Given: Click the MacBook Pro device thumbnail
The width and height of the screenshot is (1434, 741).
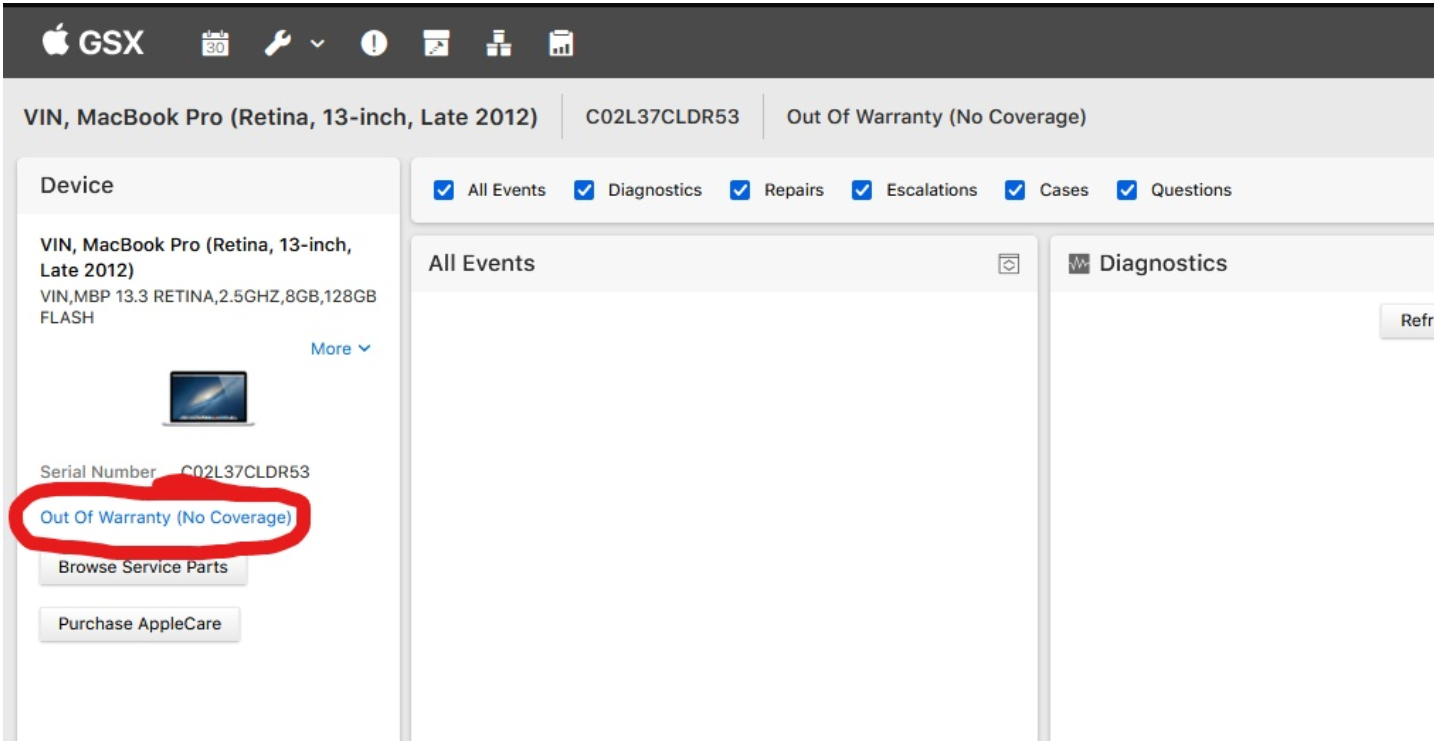Looking at the screenshot, I should point(208,398).
